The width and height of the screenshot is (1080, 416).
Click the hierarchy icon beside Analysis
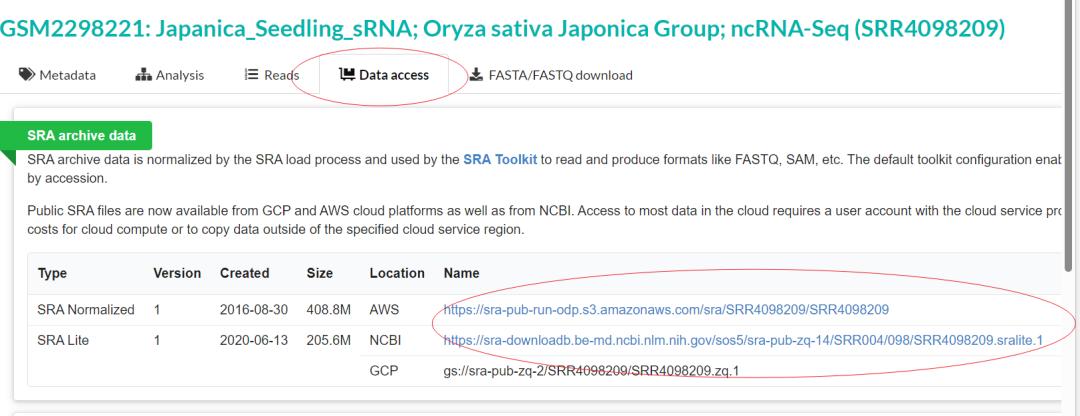(x=141, y=76)
